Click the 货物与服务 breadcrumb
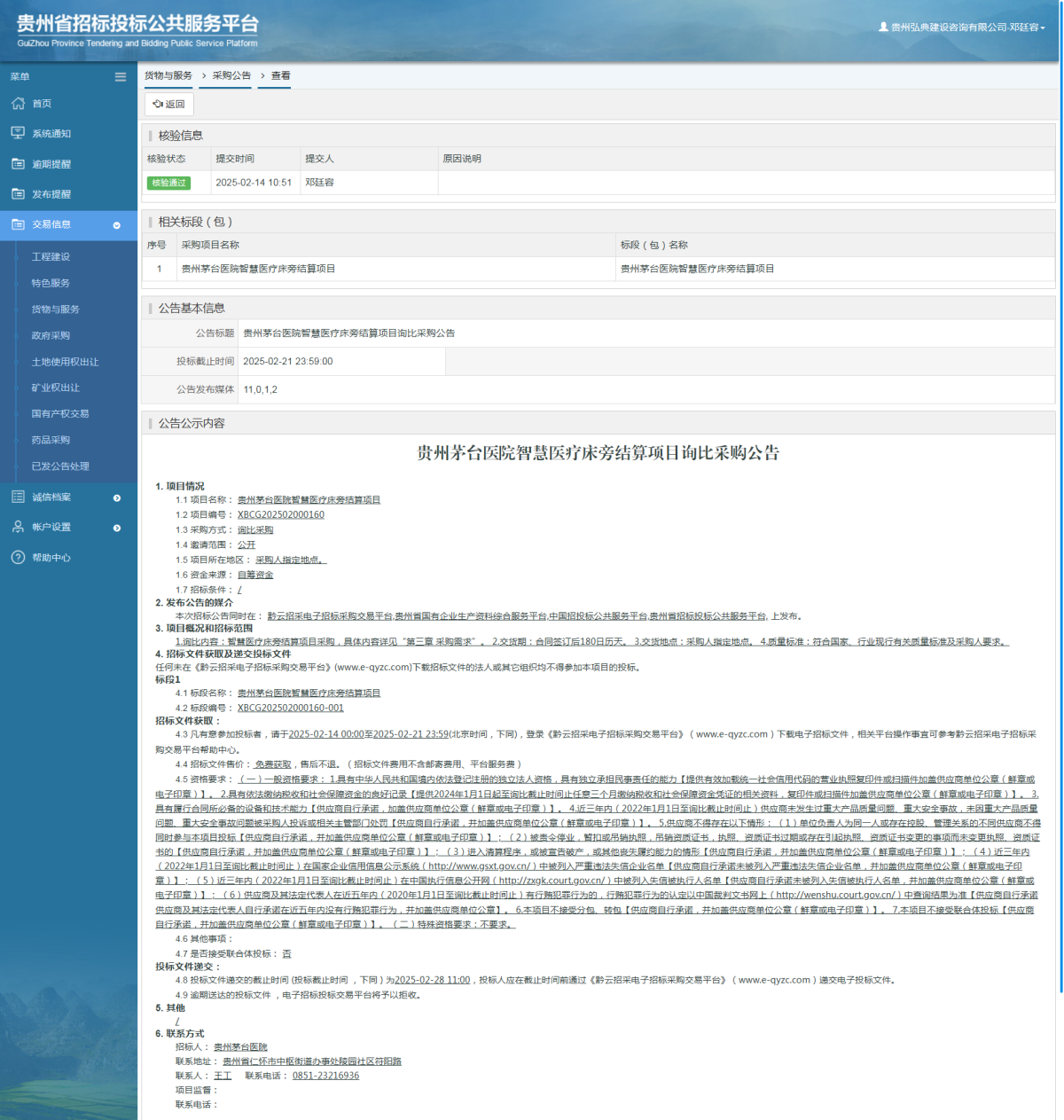1064x1120 pixels. point(168,76)
